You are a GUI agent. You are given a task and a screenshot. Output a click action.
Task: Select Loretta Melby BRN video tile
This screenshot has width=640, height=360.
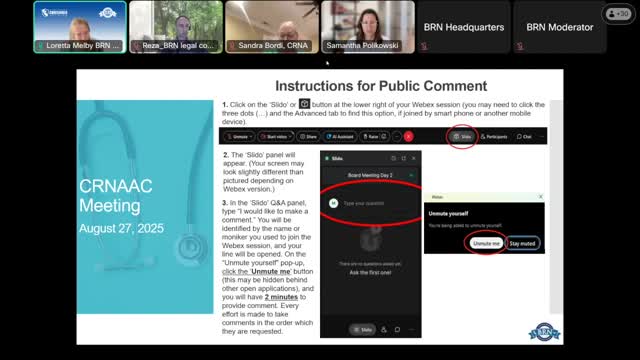[80, 27]
